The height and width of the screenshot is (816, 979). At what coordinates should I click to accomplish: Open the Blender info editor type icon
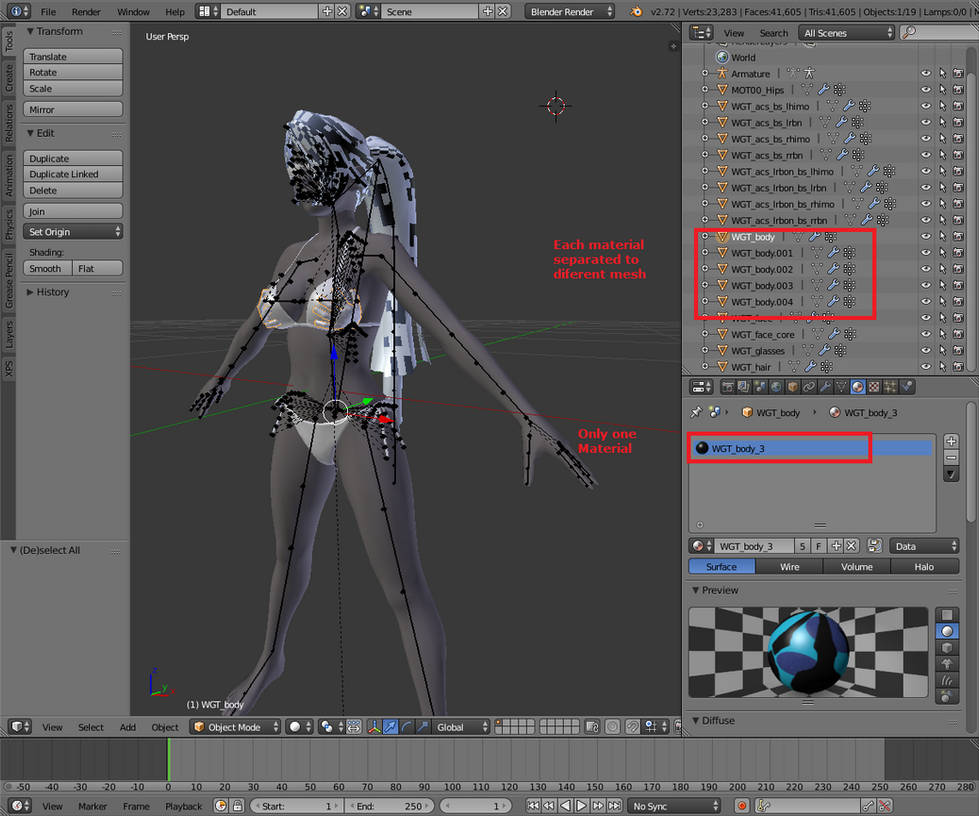coord(17,11)
